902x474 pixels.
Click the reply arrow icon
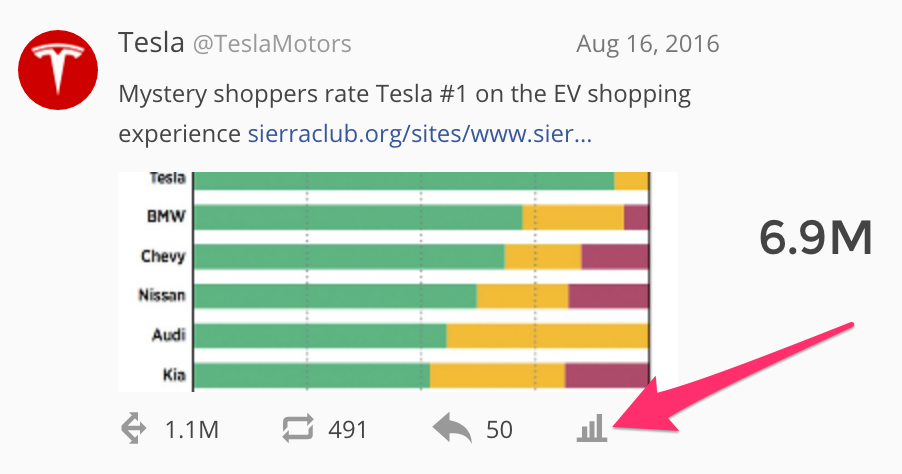[x=453, y=429]
